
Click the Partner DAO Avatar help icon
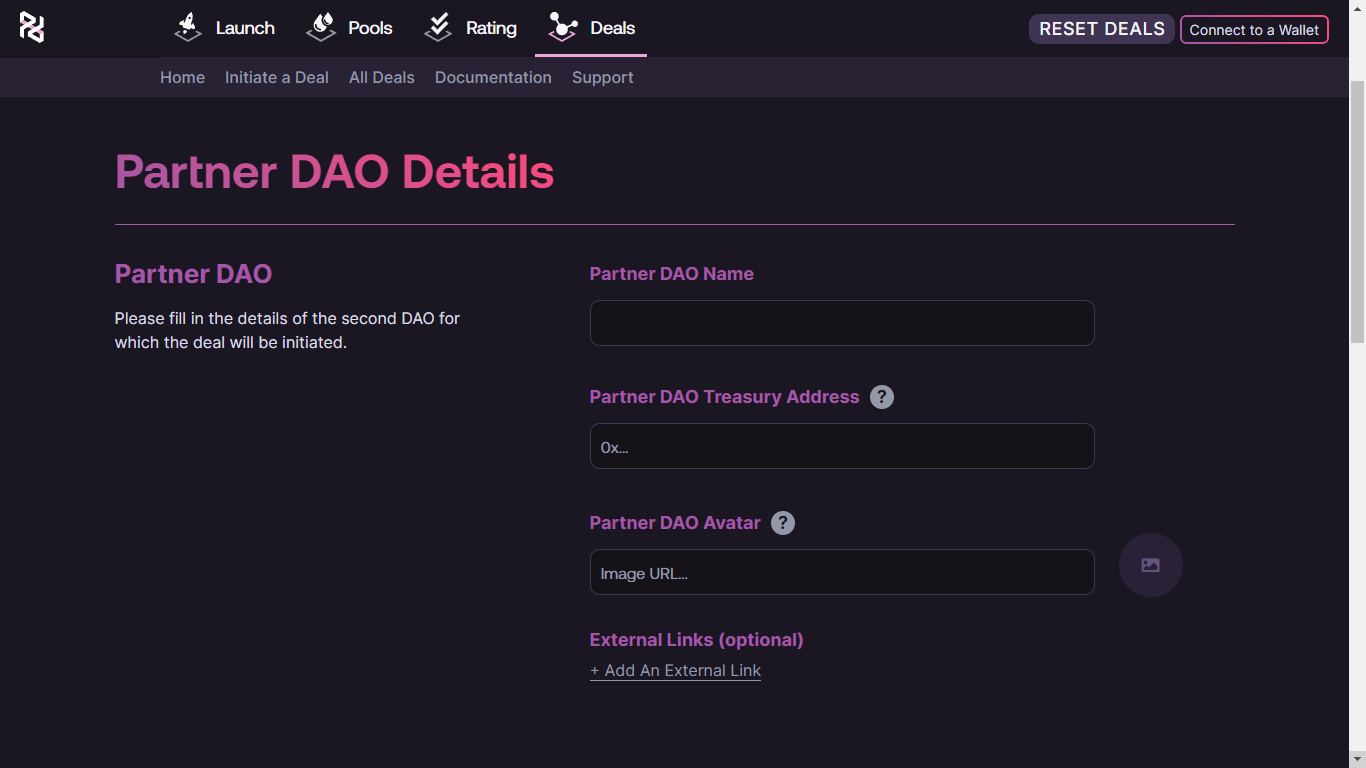pyautogui.click(x=782, y=522)
